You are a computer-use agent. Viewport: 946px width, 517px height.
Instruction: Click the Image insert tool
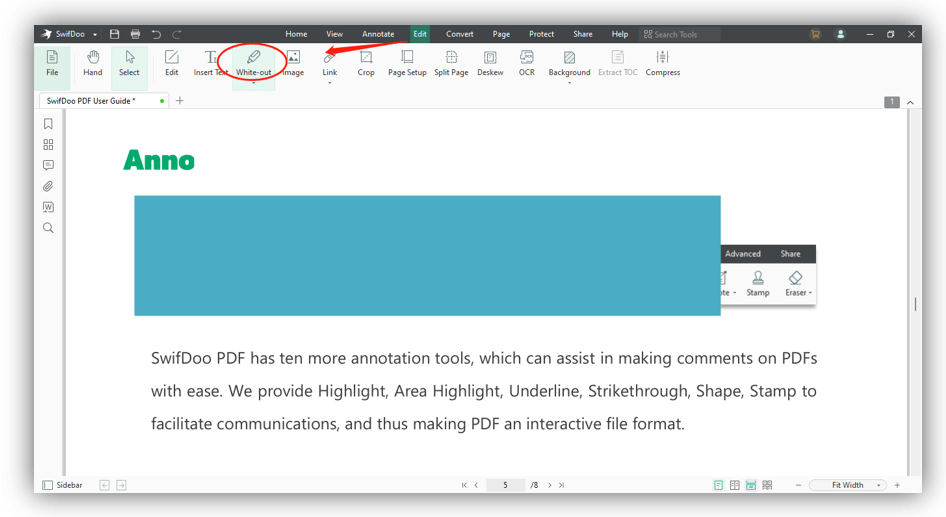coord(293,63)
